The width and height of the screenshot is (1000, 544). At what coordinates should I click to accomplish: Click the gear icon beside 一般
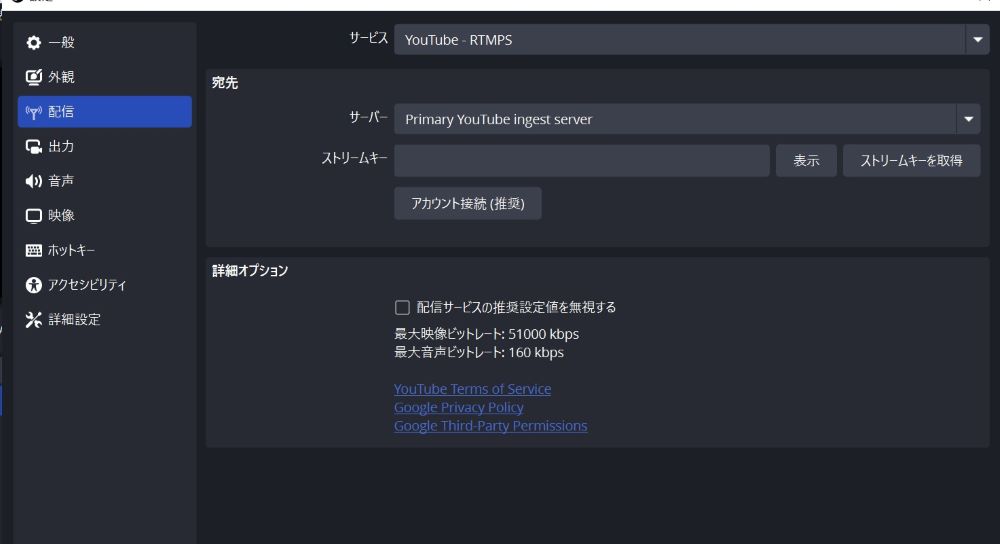(x=33, y=43)
